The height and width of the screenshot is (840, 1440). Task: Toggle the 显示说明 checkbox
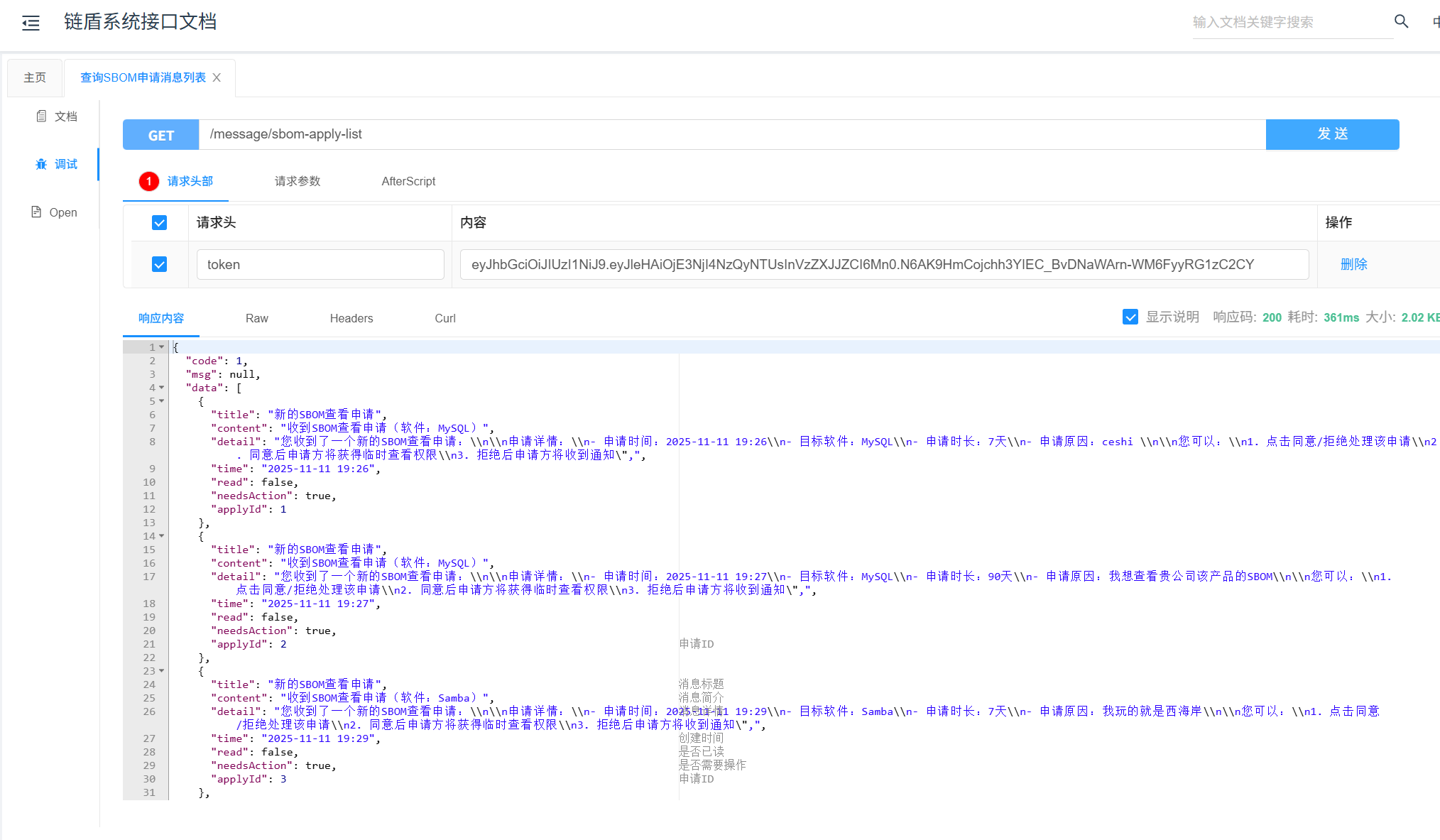click(x=1130, y=317)
